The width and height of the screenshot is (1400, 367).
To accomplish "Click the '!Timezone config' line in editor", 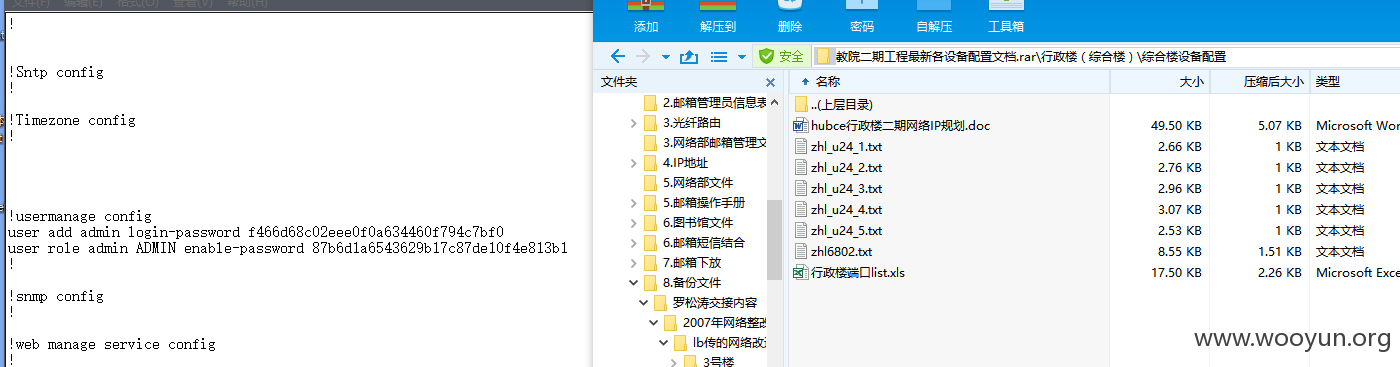I will (x=72, y=120).
